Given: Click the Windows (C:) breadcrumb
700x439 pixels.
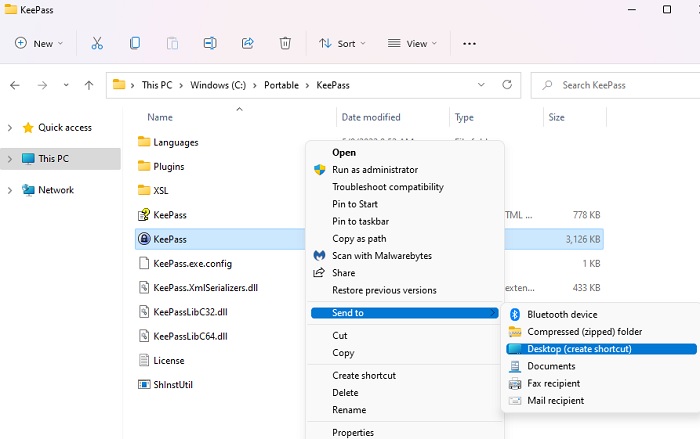Looking at the screenshot, I should click(218, 85).
